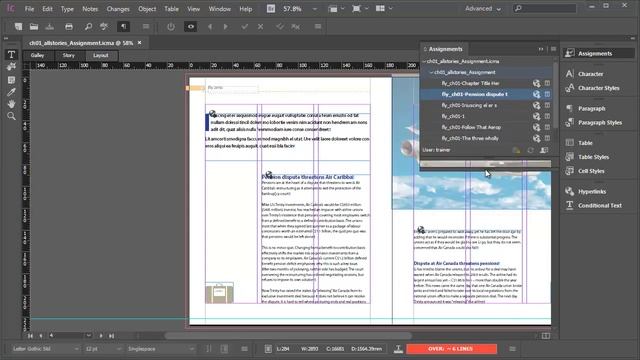Screen dimensions: 640x360
Task: Go to Next Change arrow
Action: coord(225,27)
